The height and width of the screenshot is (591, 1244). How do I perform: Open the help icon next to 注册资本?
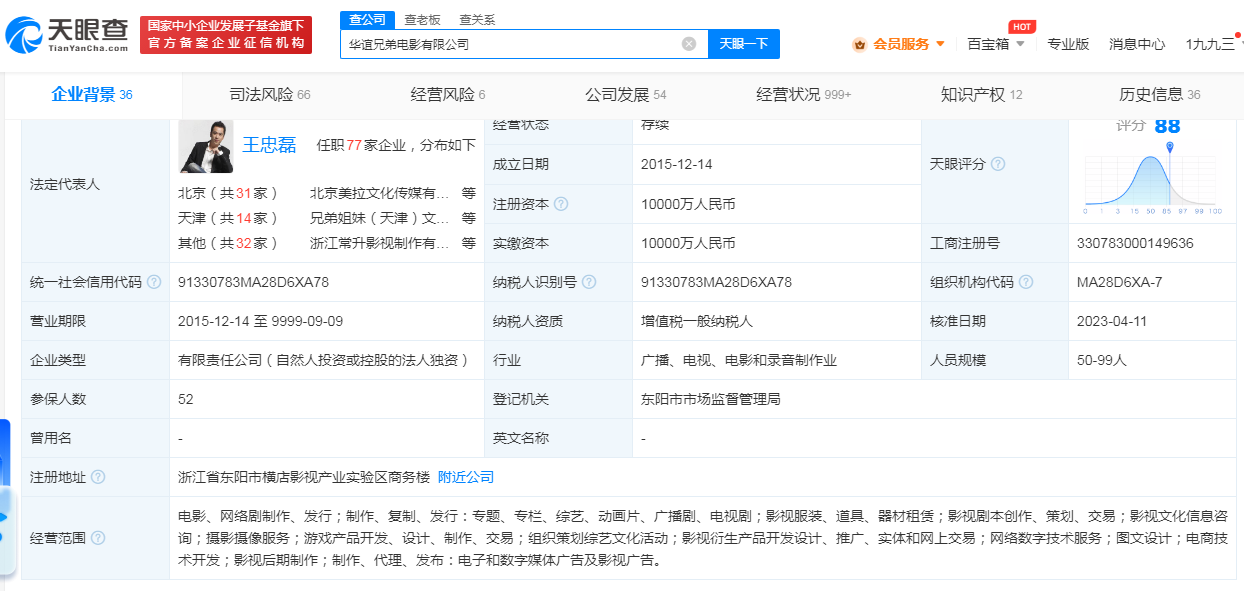click(561, 204)
